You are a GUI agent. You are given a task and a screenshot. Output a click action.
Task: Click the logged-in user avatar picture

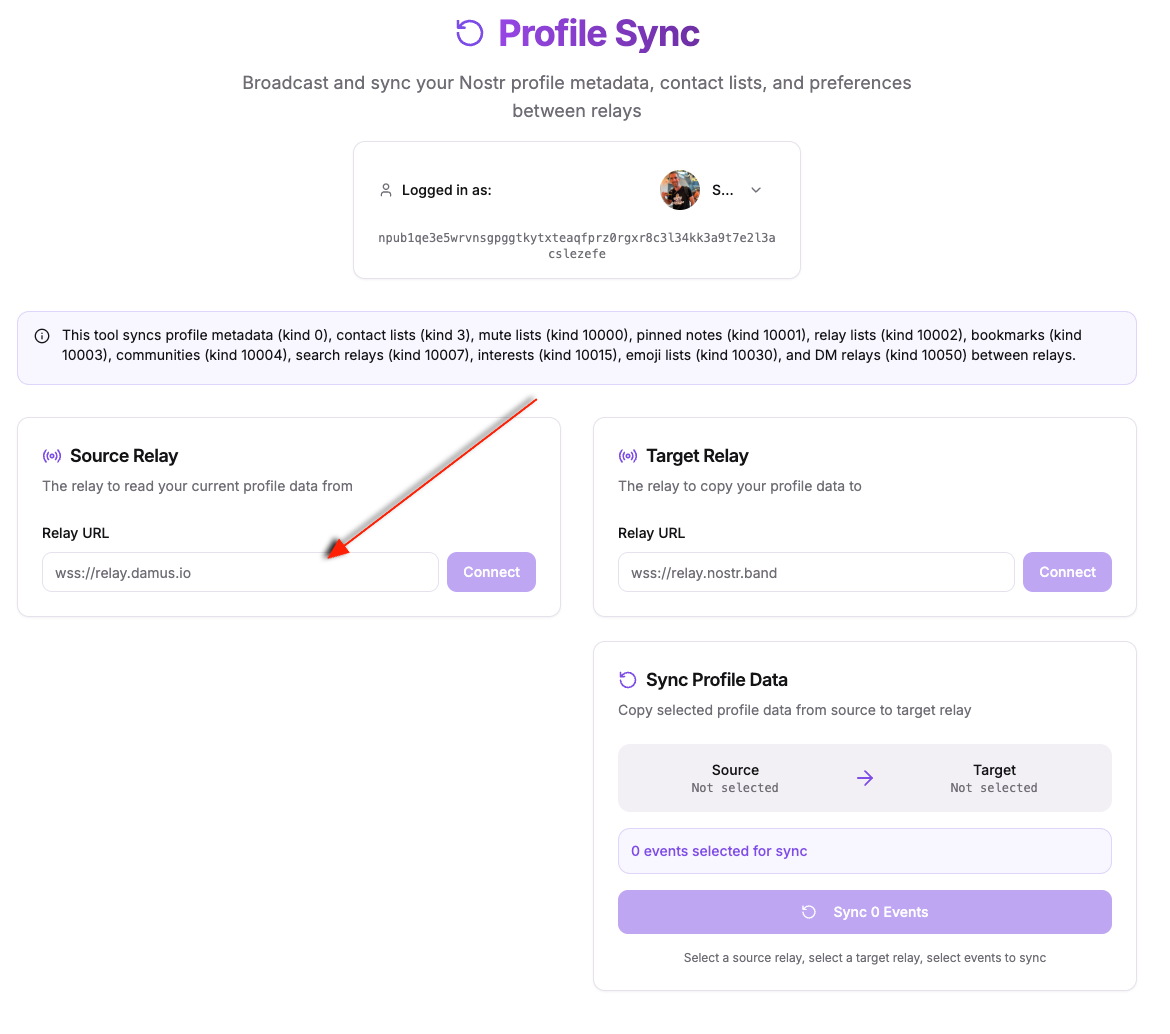[680, 190]
